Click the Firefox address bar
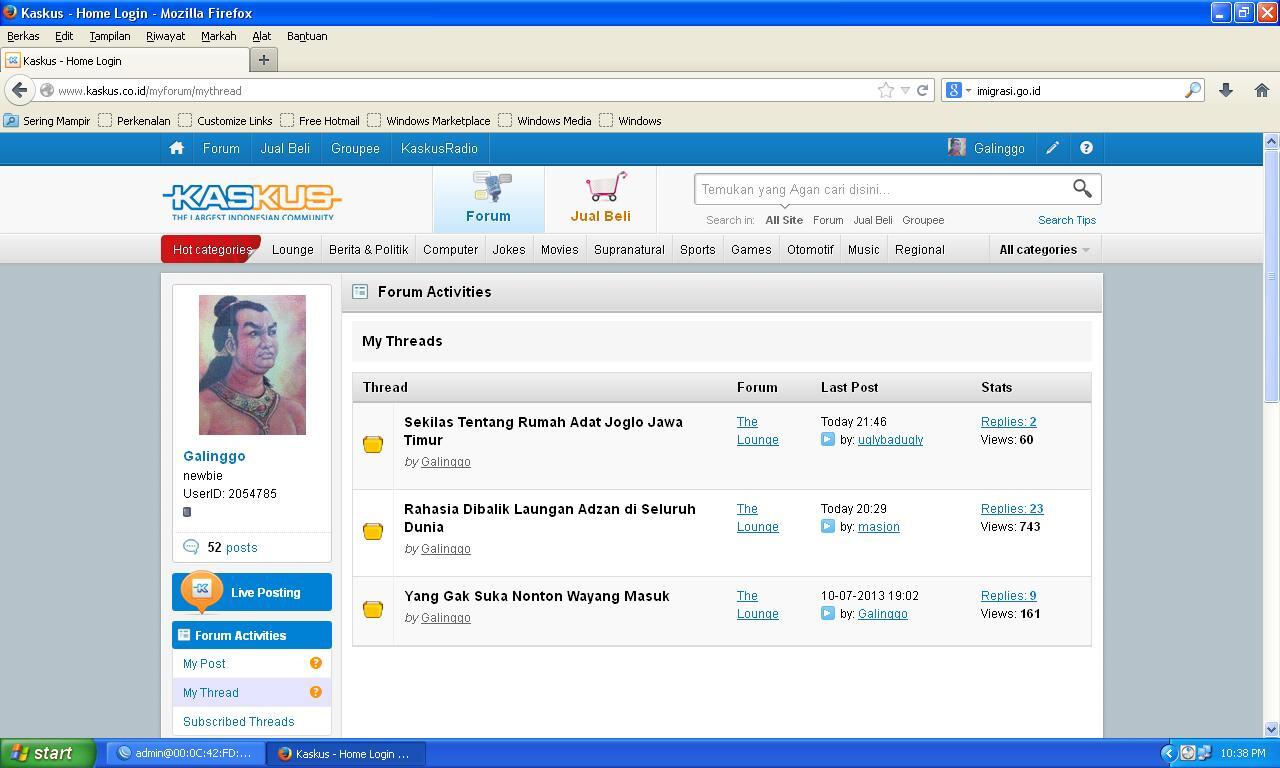1280x768 pixels. coord(465,90)
